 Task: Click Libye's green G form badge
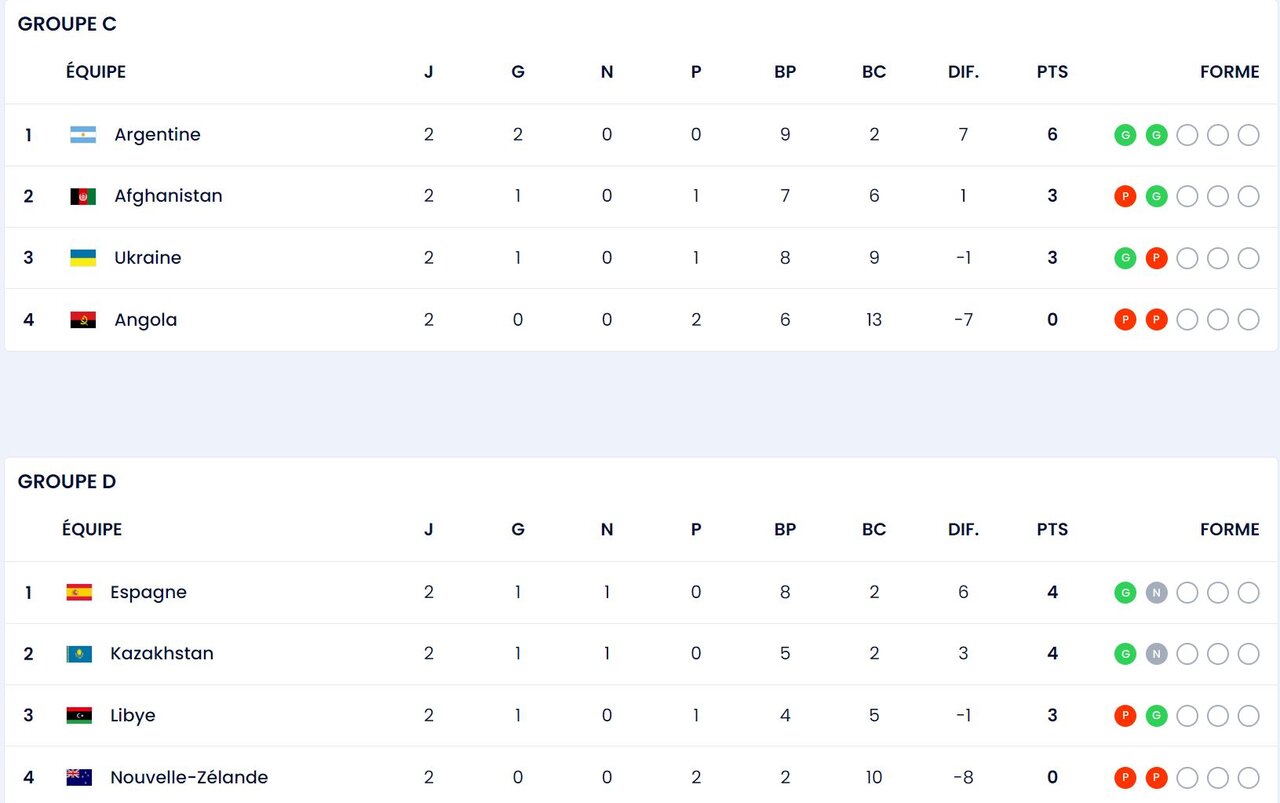[x=1156, y=716]
